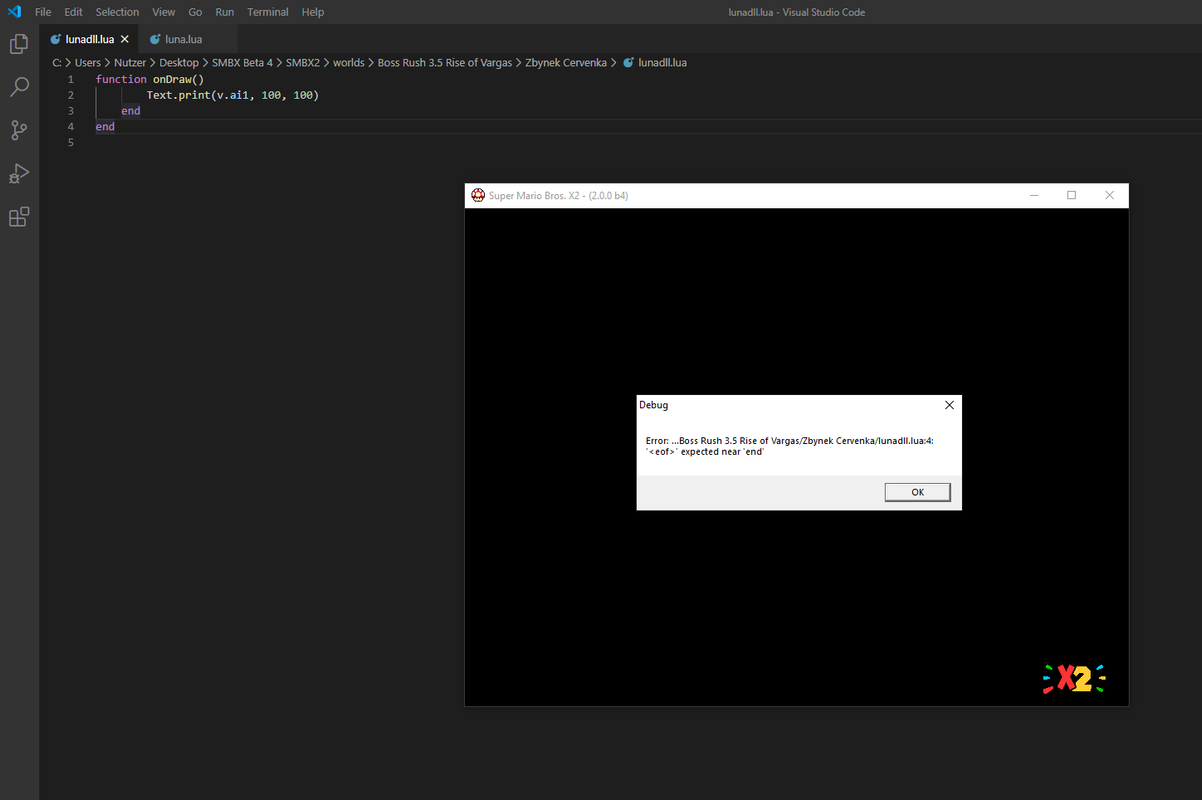Open the Search view in activity bar

19,87
